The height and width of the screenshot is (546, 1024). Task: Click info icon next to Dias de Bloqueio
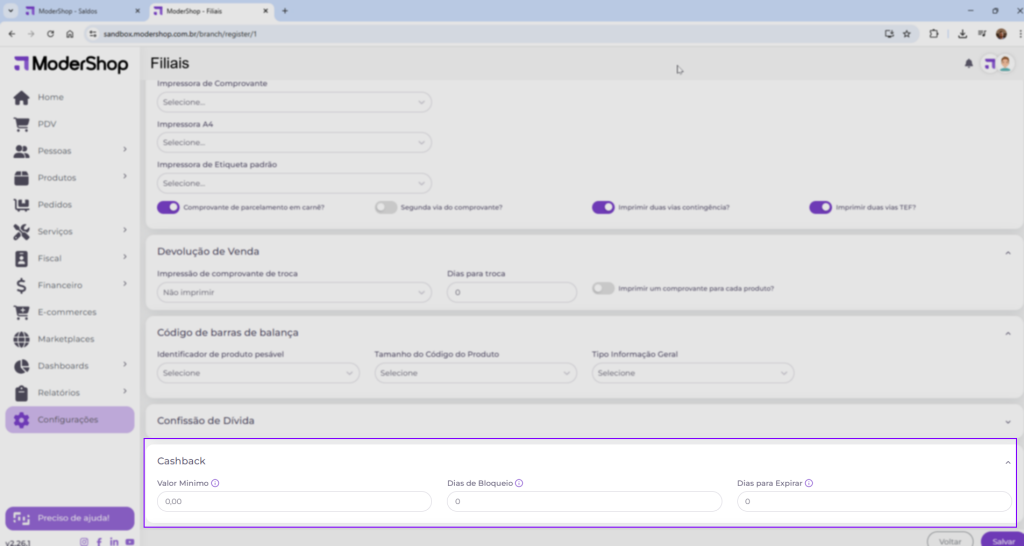click(519, 483)
